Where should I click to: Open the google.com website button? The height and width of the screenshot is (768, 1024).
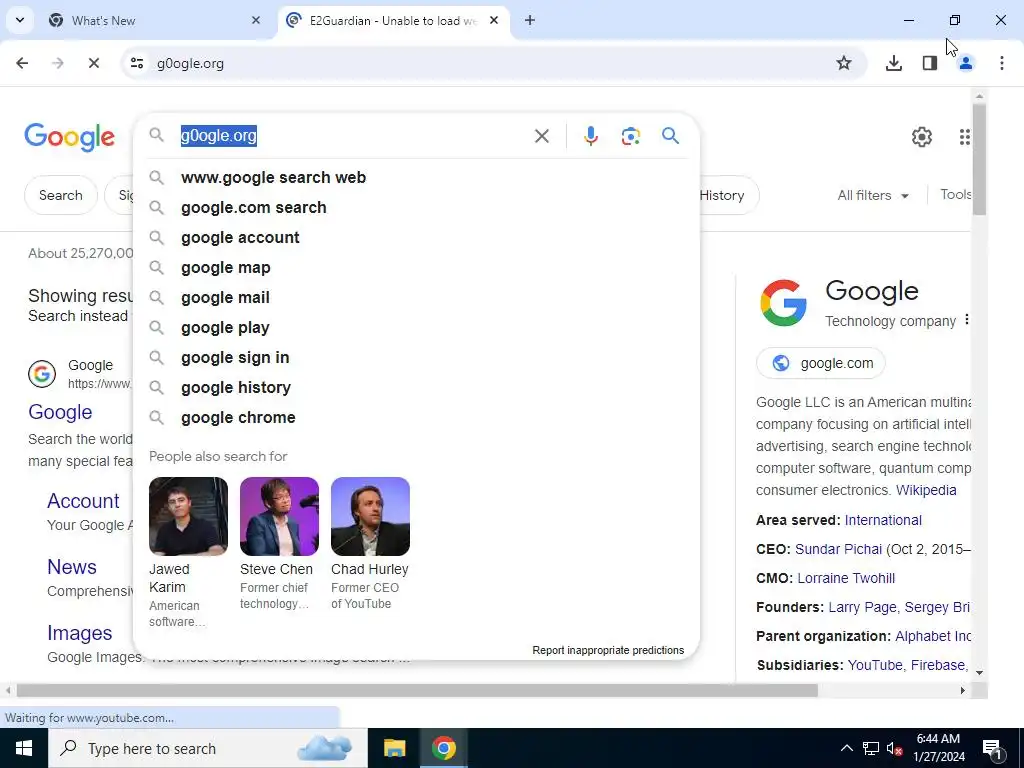821,363
